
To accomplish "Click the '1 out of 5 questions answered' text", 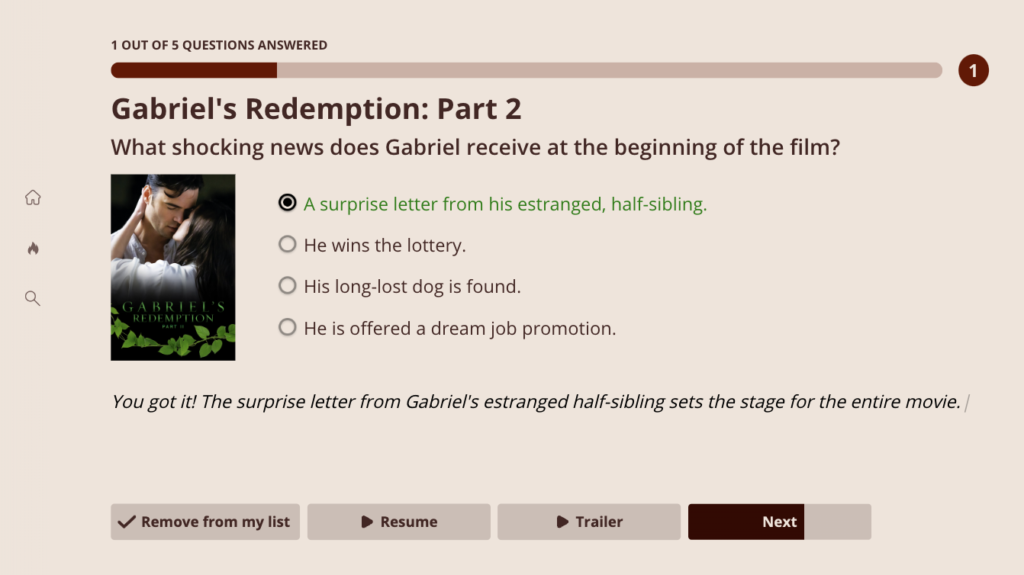I will tap(219, 45).
